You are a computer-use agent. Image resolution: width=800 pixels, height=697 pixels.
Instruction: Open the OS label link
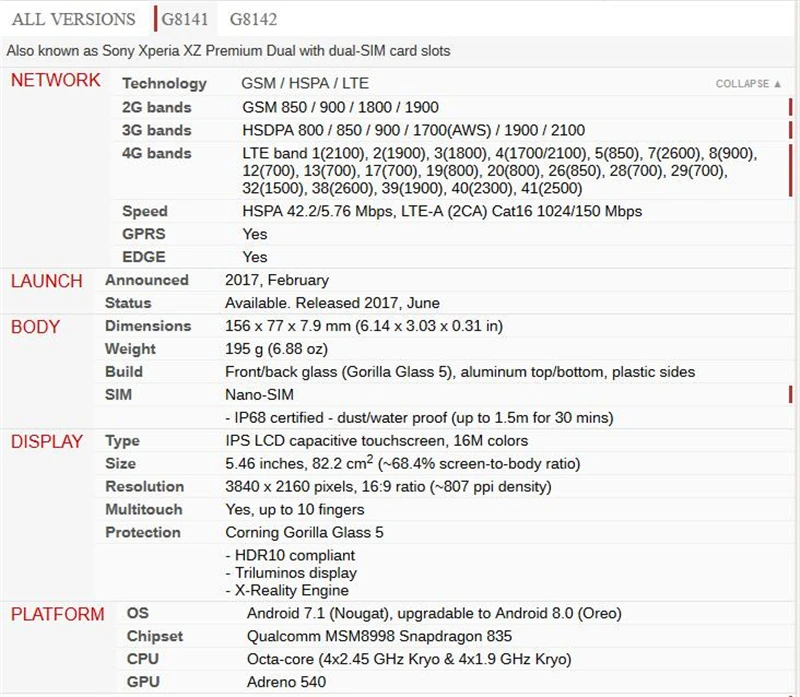point(138,613)
